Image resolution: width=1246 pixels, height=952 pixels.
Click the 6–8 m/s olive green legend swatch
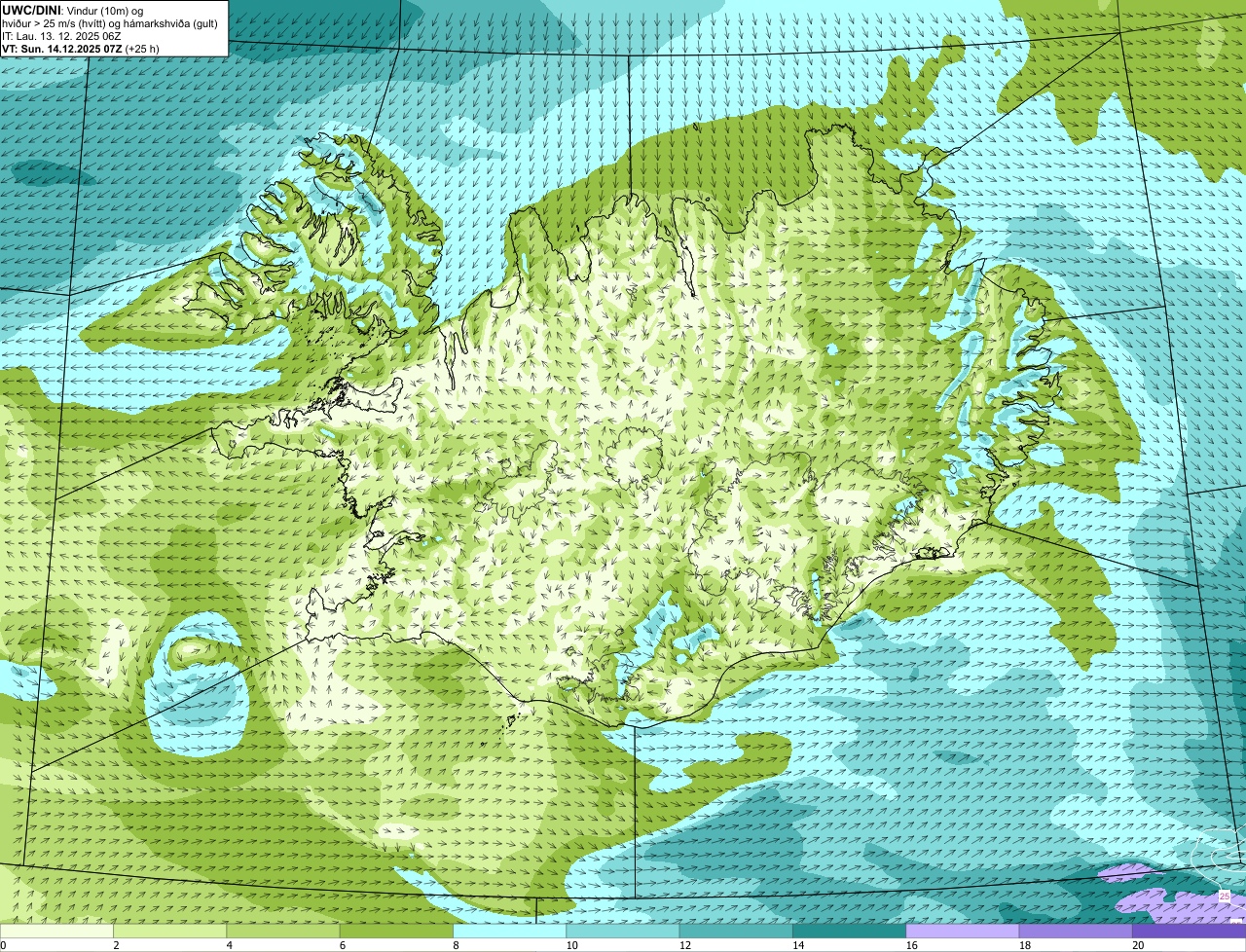[396, 931]
